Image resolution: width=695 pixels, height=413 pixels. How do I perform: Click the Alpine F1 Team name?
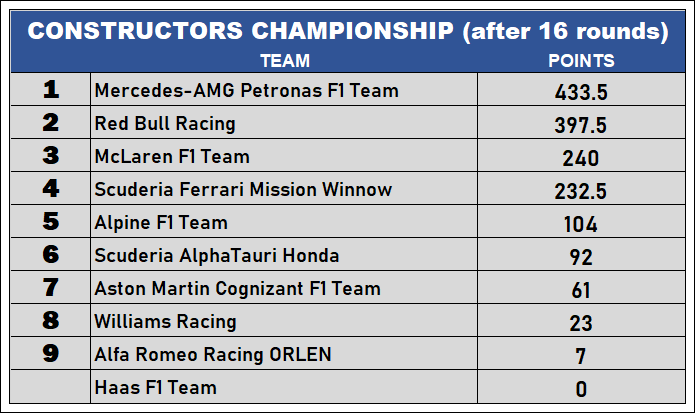(x=161, y=222)
